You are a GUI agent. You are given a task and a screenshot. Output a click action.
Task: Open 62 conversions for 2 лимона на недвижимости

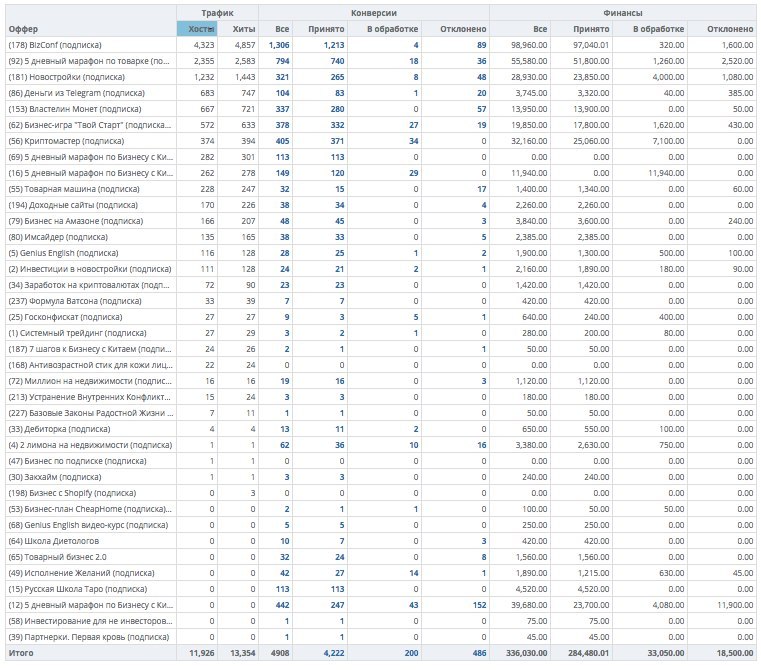[285, 445]
